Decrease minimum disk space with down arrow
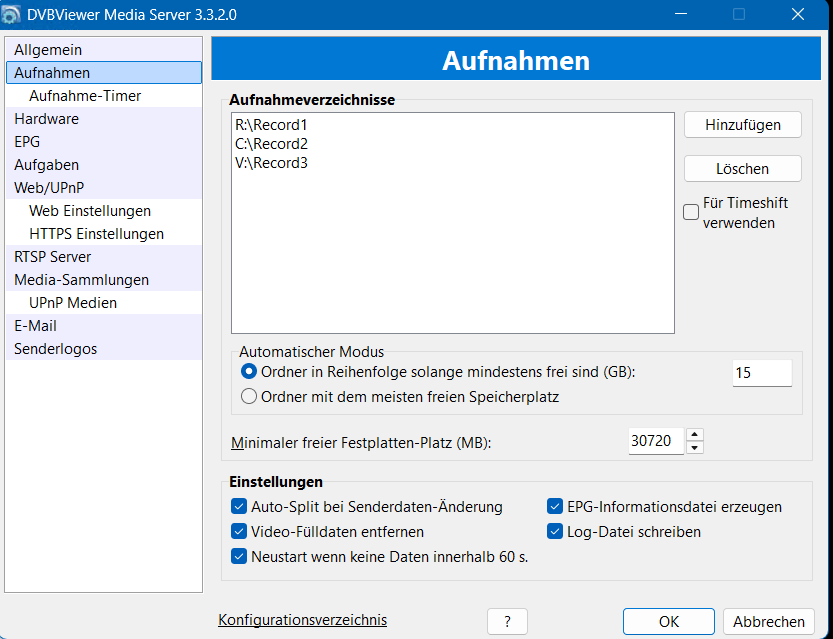Viewport: 833px width, 639px height. click(694, 448)
